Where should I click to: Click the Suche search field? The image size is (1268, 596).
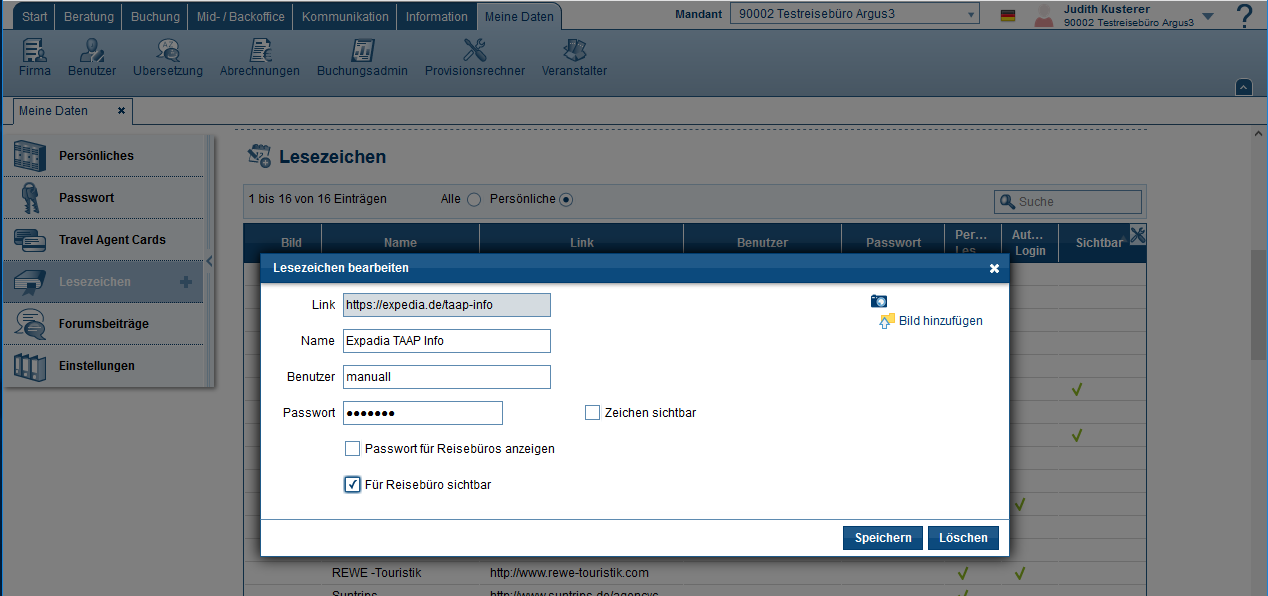pos(1068,202)
